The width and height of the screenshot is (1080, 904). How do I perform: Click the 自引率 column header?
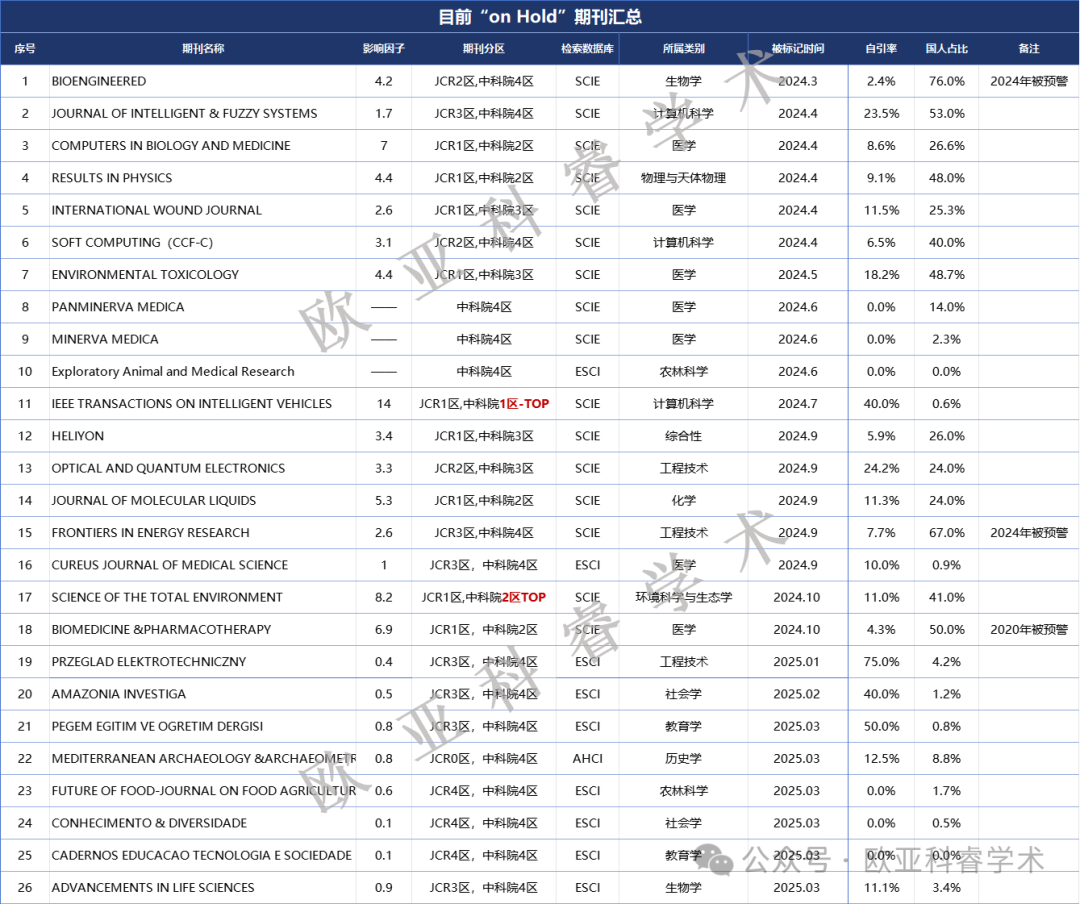881,49
